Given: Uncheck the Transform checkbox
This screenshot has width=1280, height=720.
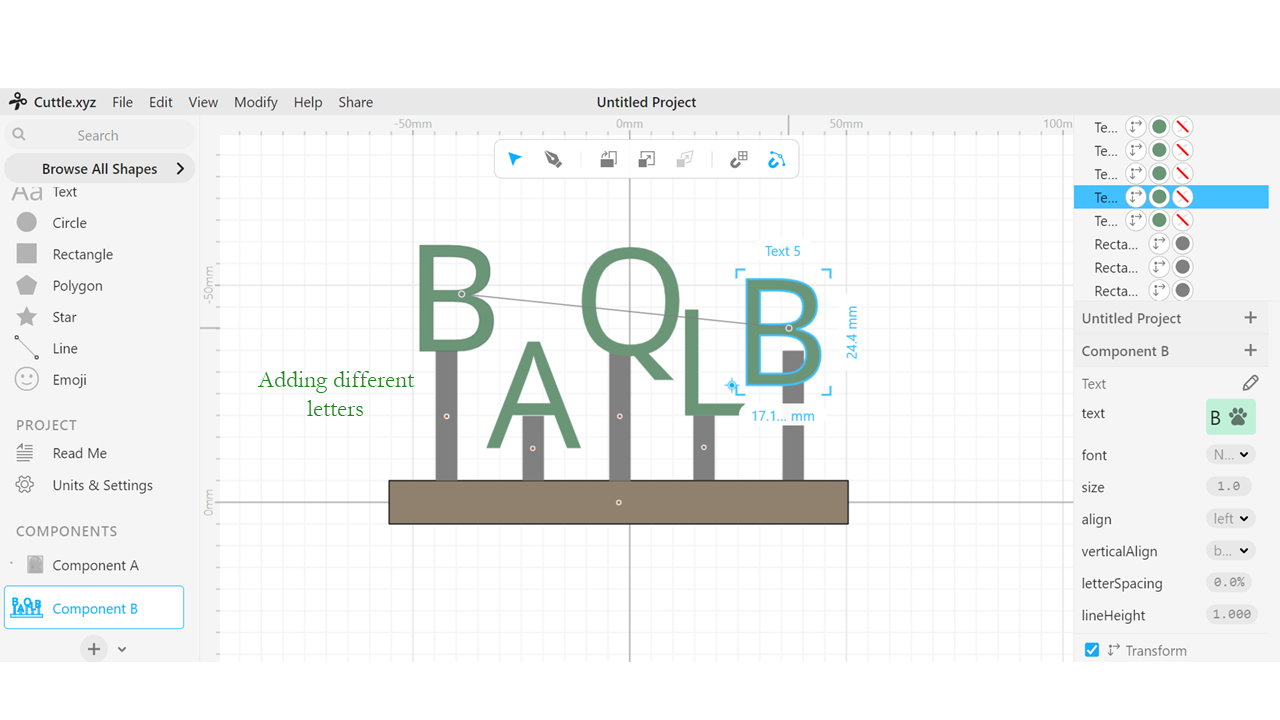Looking at the screenshot, I should pos(1092,650).
